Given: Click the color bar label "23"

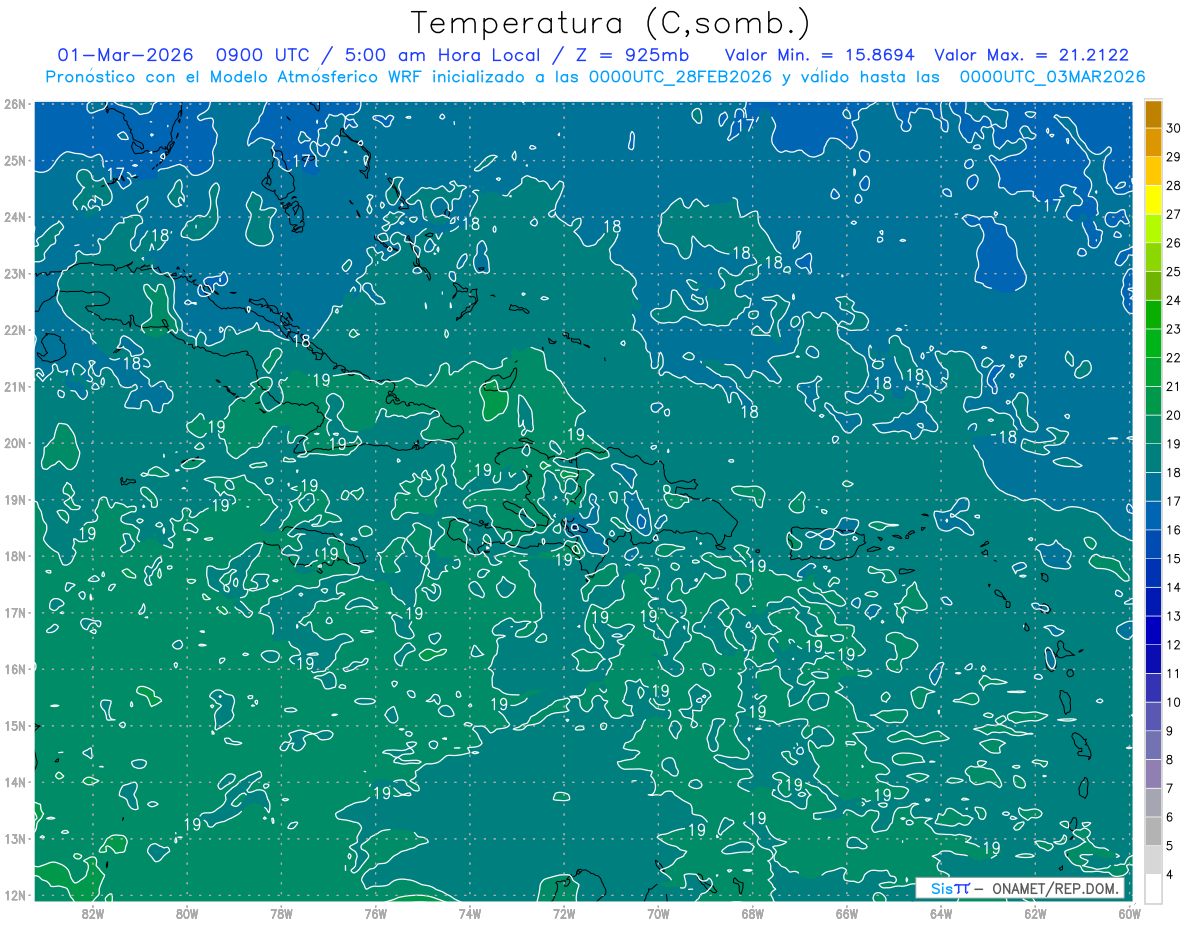Looking at the screenshot, I should coord(1174,329).
